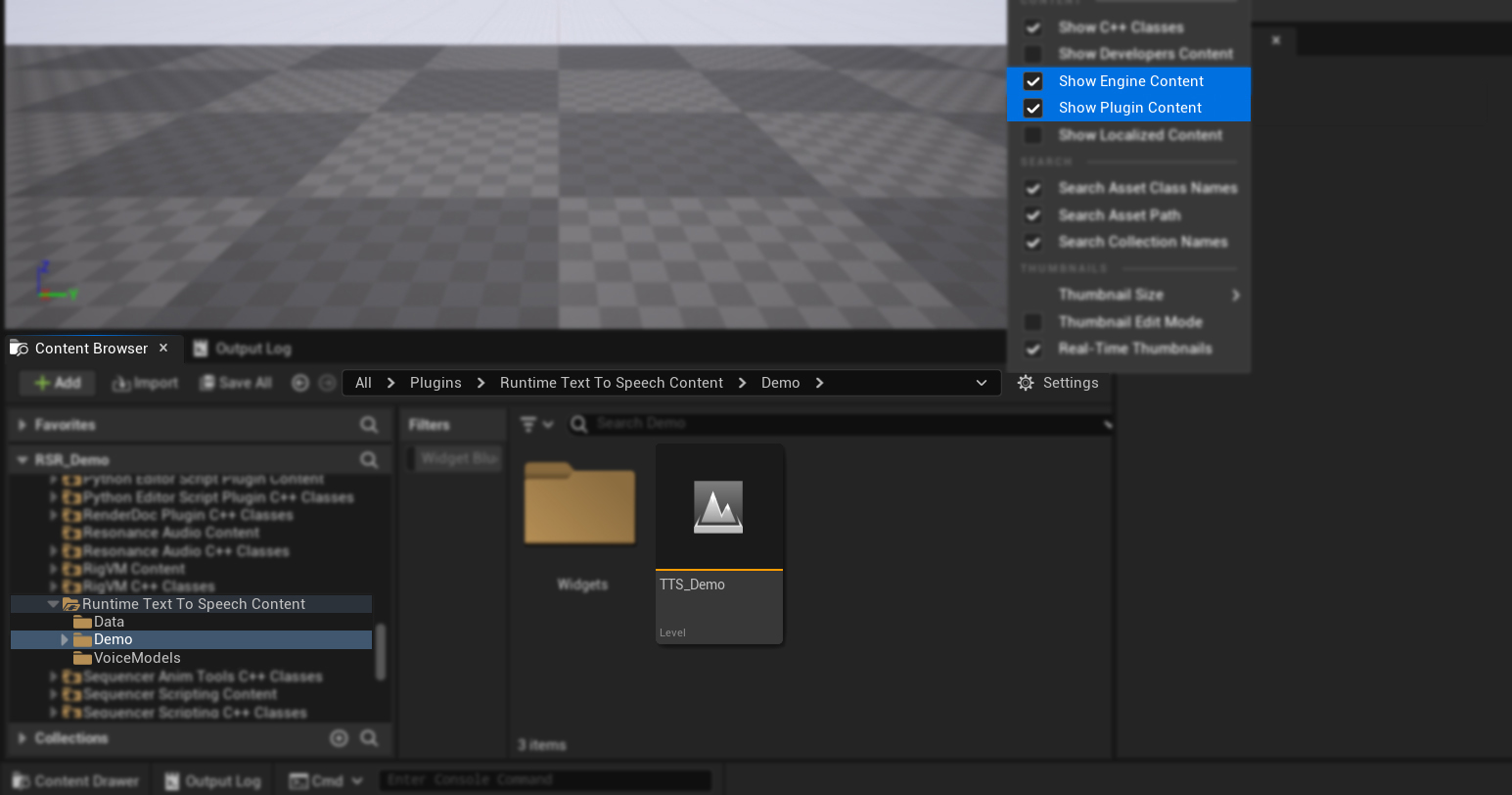
Task: Click the add collection plus icon
Action: (x=339, y=738)
